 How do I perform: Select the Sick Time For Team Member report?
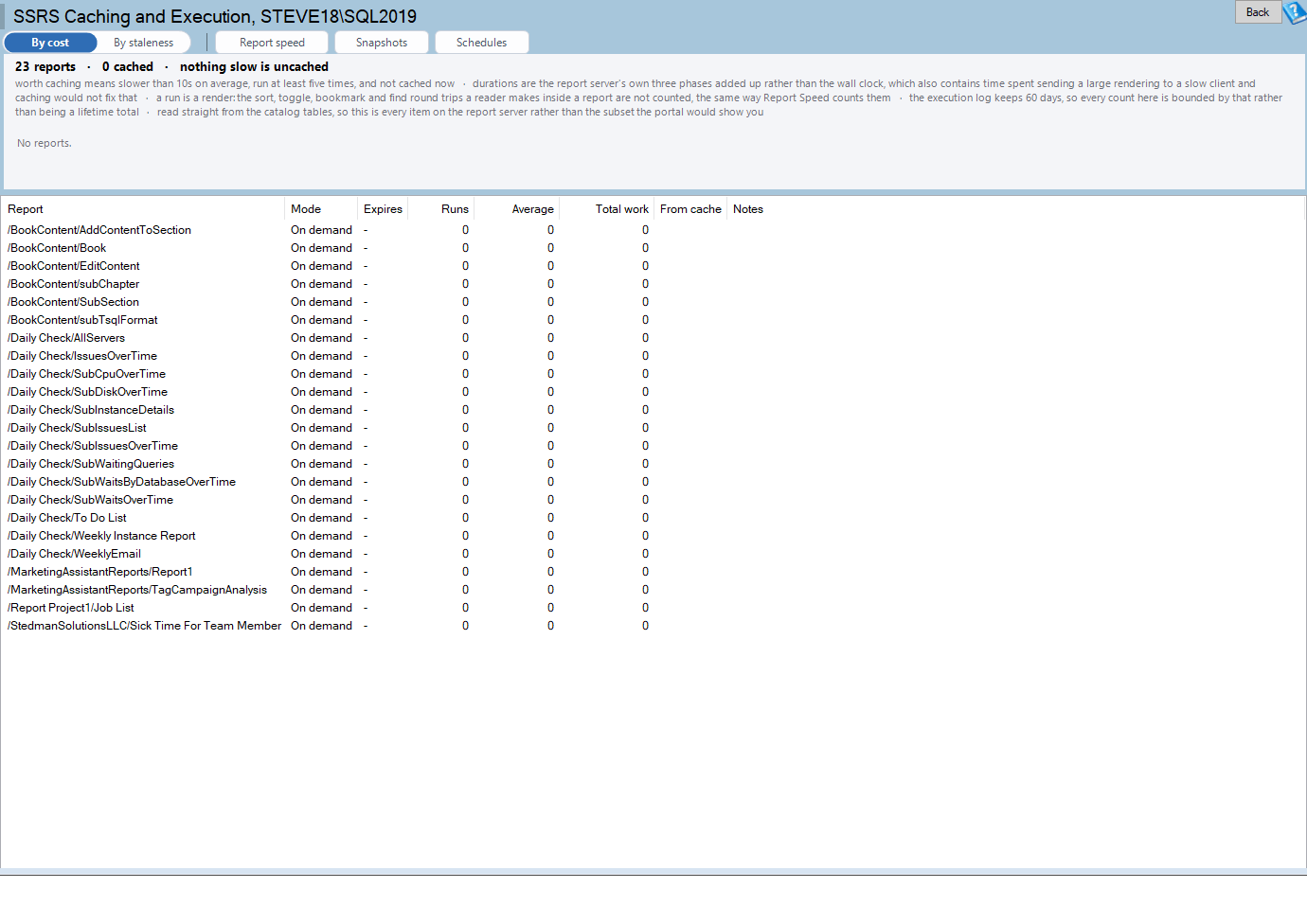[653, 626]
